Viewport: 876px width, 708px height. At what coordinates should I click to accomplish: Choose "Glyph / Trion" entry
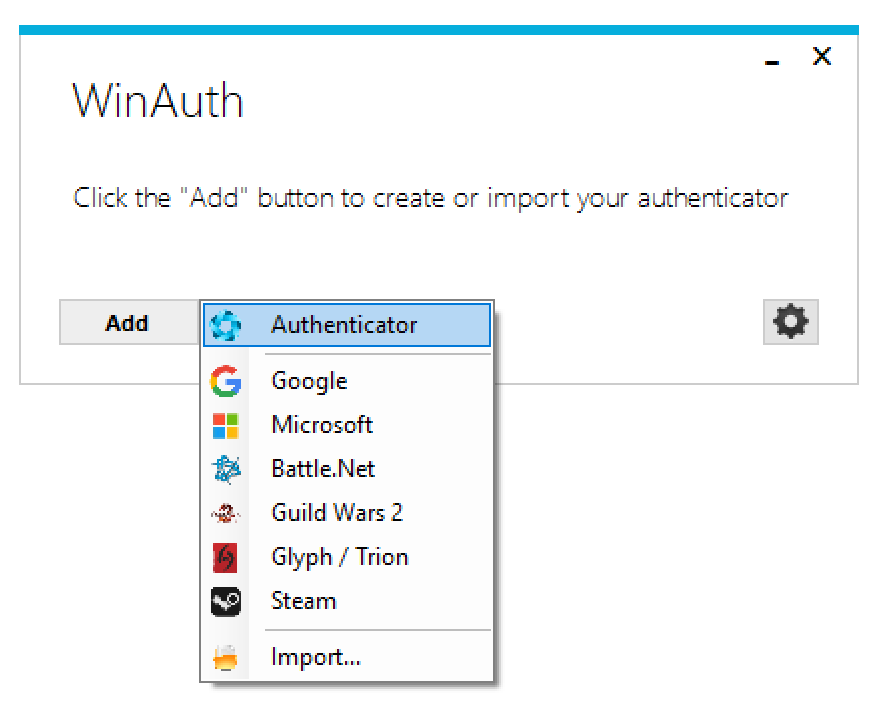(x=340, y=557)
